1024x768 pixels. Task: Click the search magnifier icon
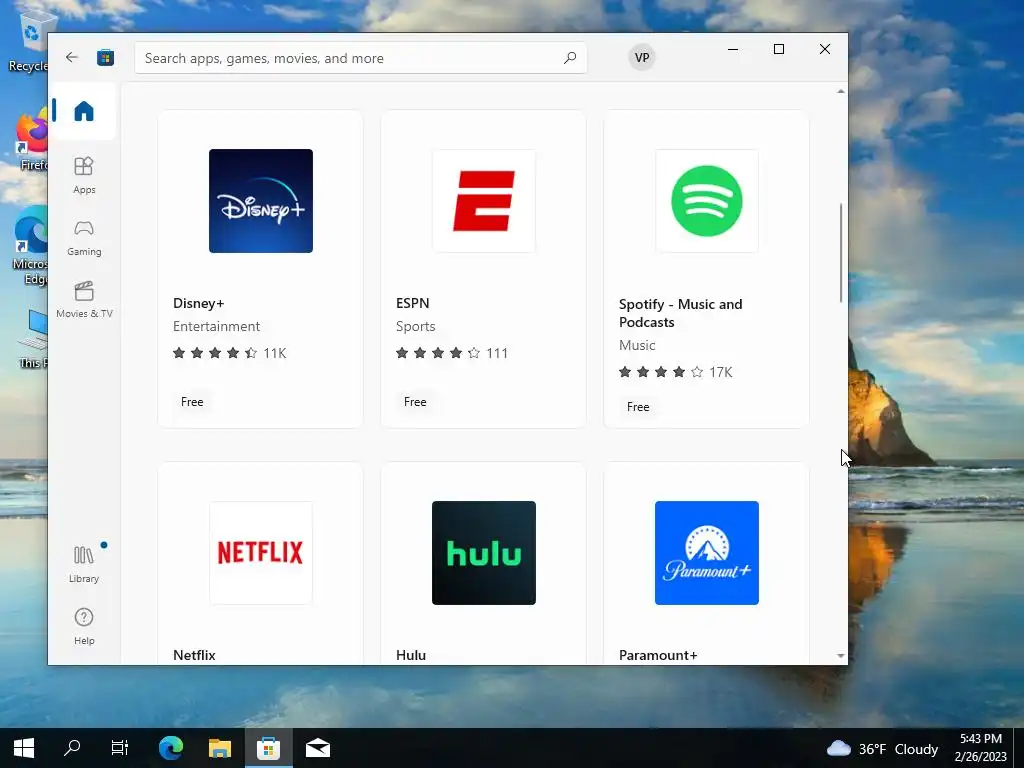[569, 58]
